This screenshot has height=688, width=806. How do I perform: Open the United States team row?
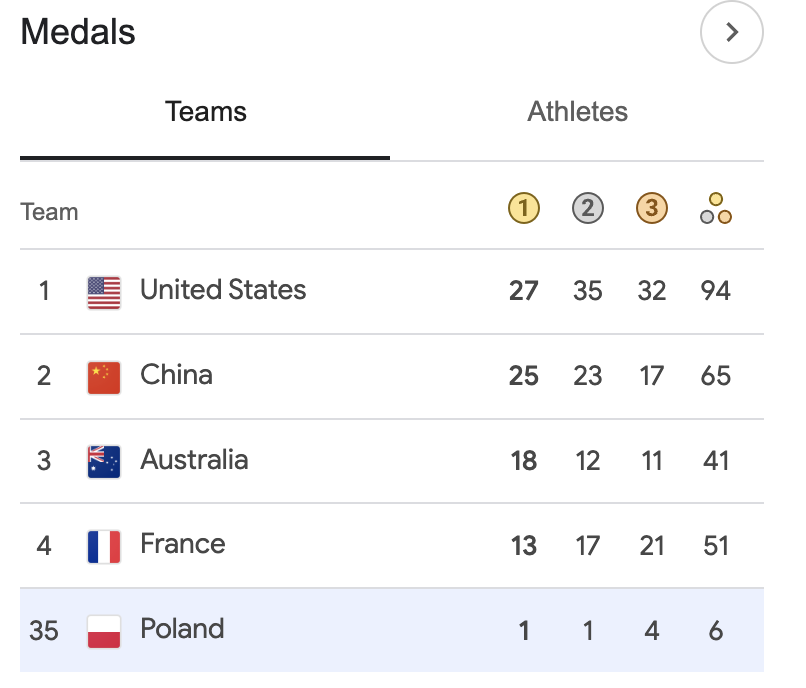(392, 292)
